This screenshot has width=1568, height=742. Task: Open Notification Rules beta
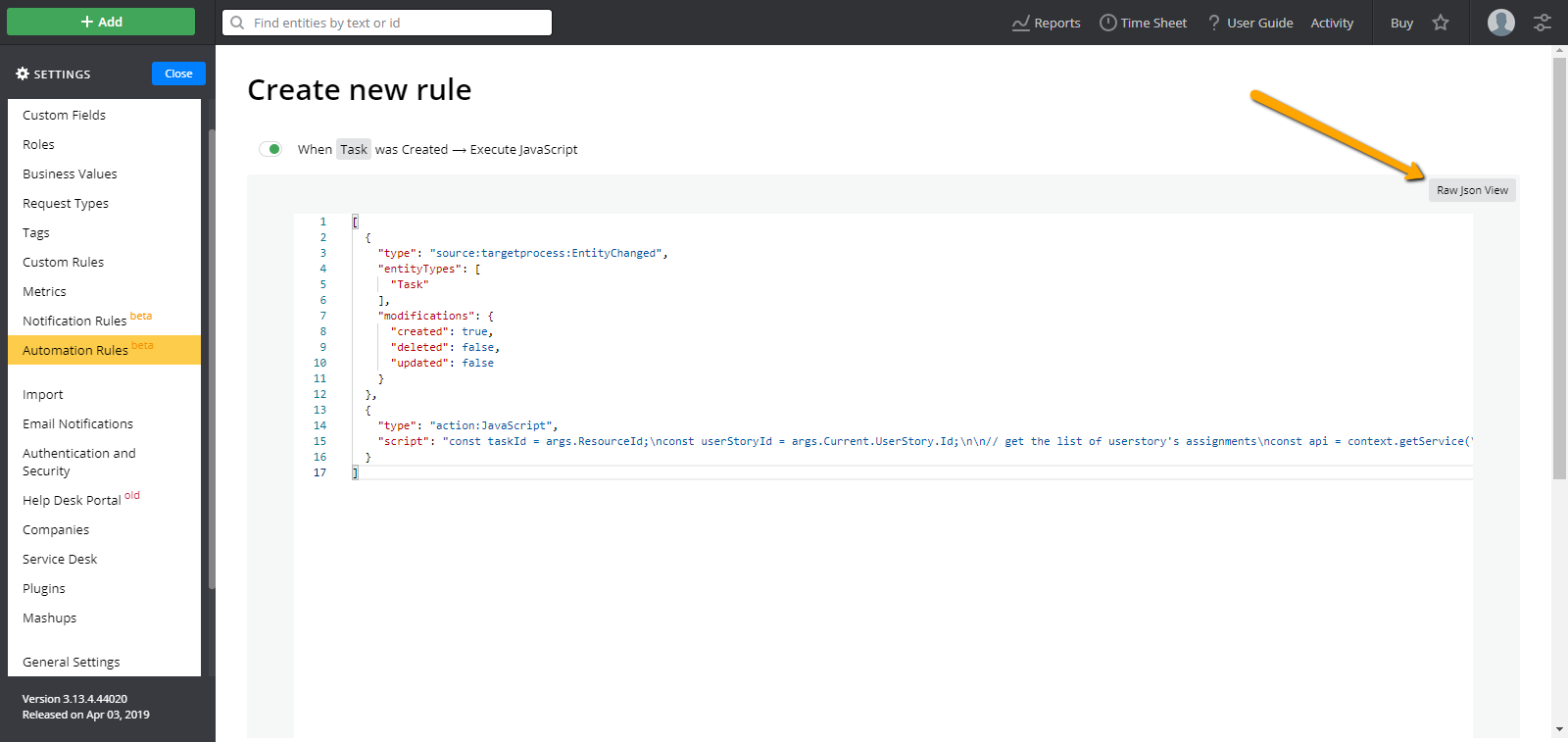[104, 321]
